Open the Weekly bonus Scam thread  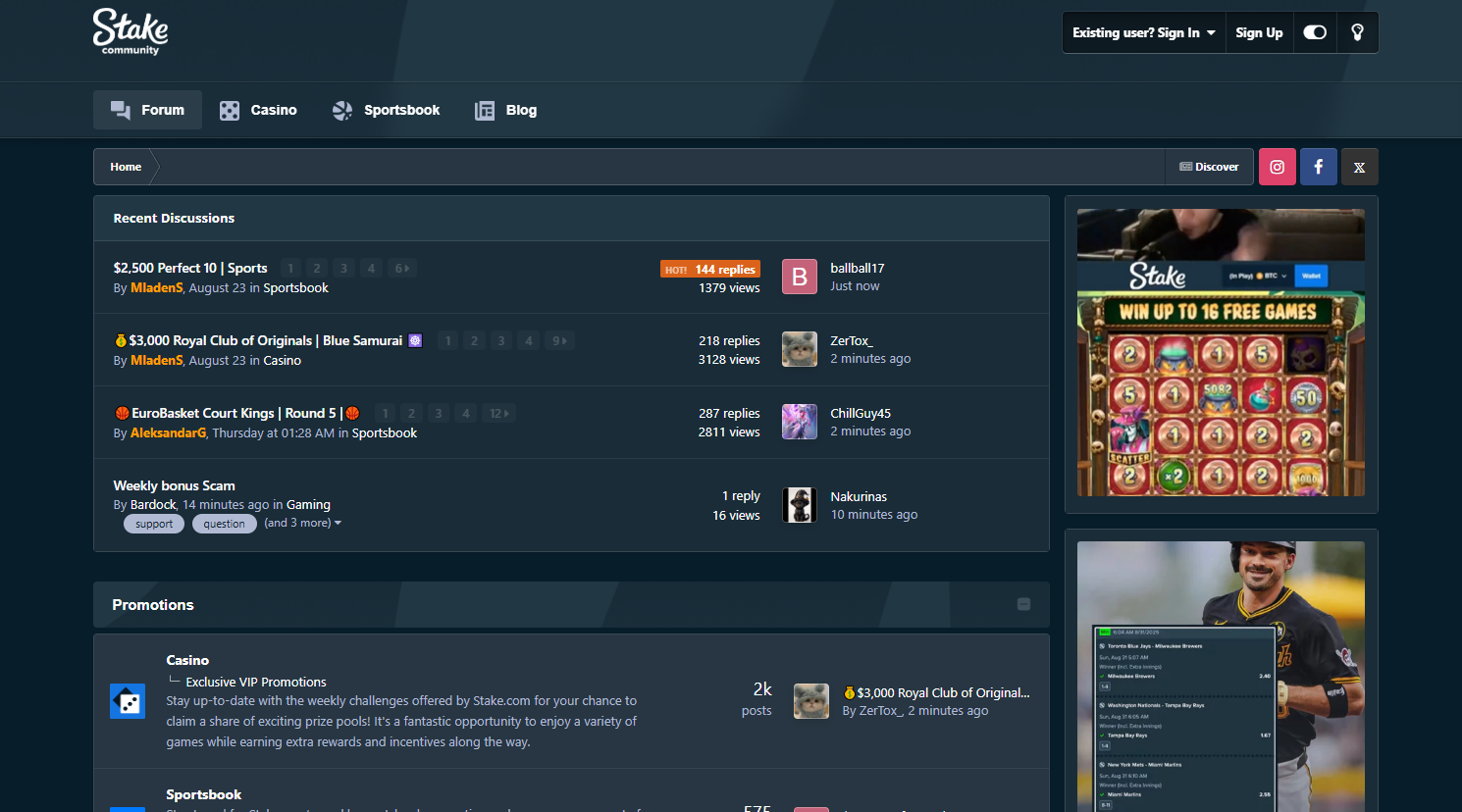[174, 485]
